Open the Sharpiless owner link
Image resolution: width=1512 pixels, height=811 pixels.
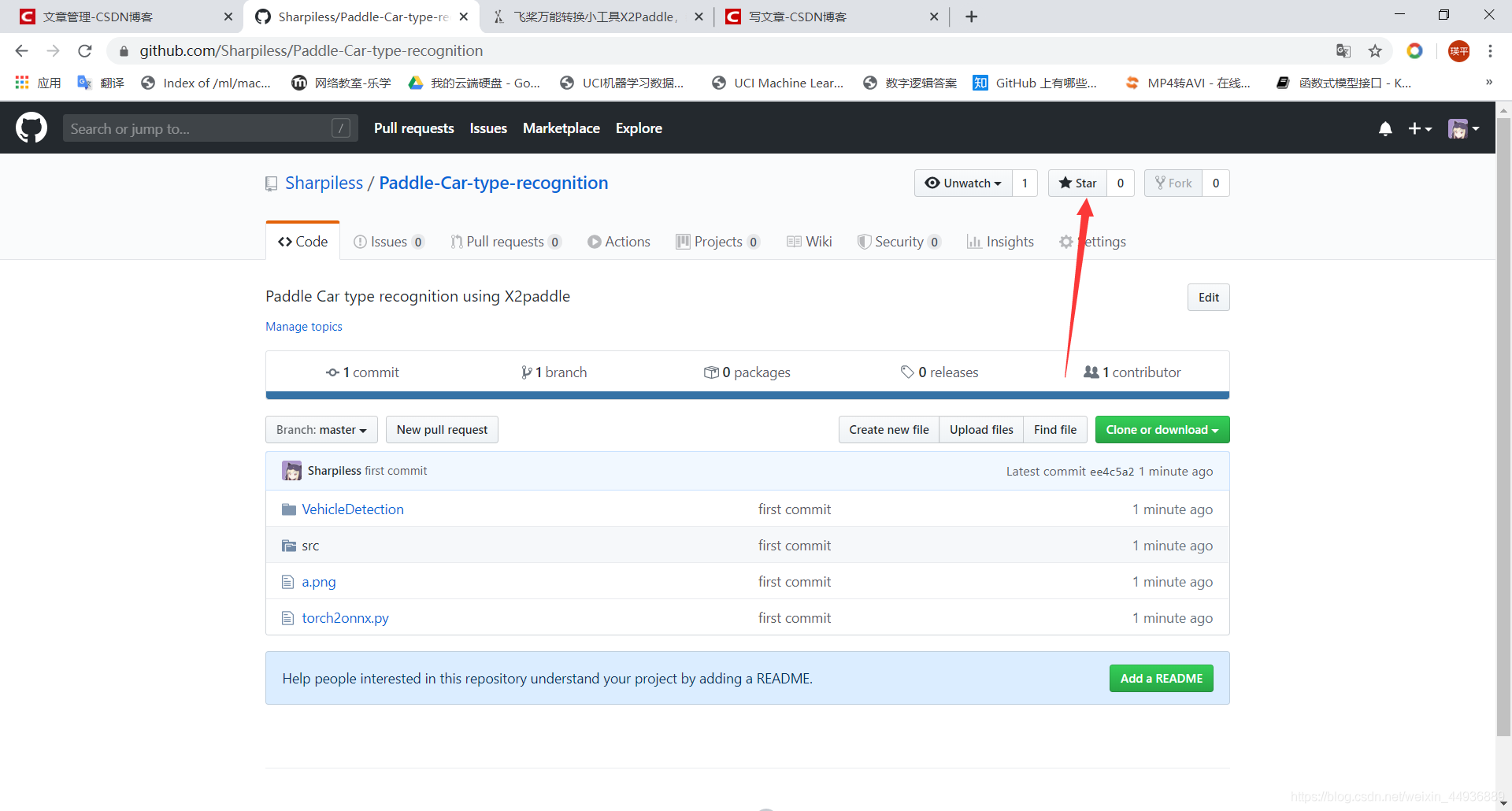[x=324, y=183]
